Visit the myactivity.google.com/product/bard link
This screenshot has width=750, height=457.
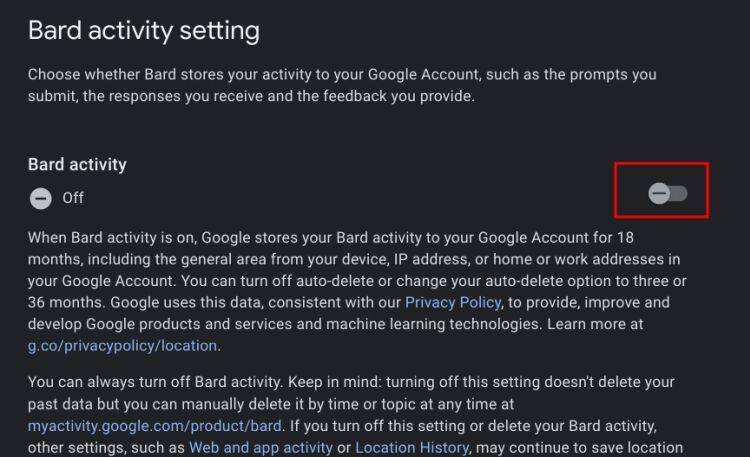pyautogui.click(x=155, y=426)
